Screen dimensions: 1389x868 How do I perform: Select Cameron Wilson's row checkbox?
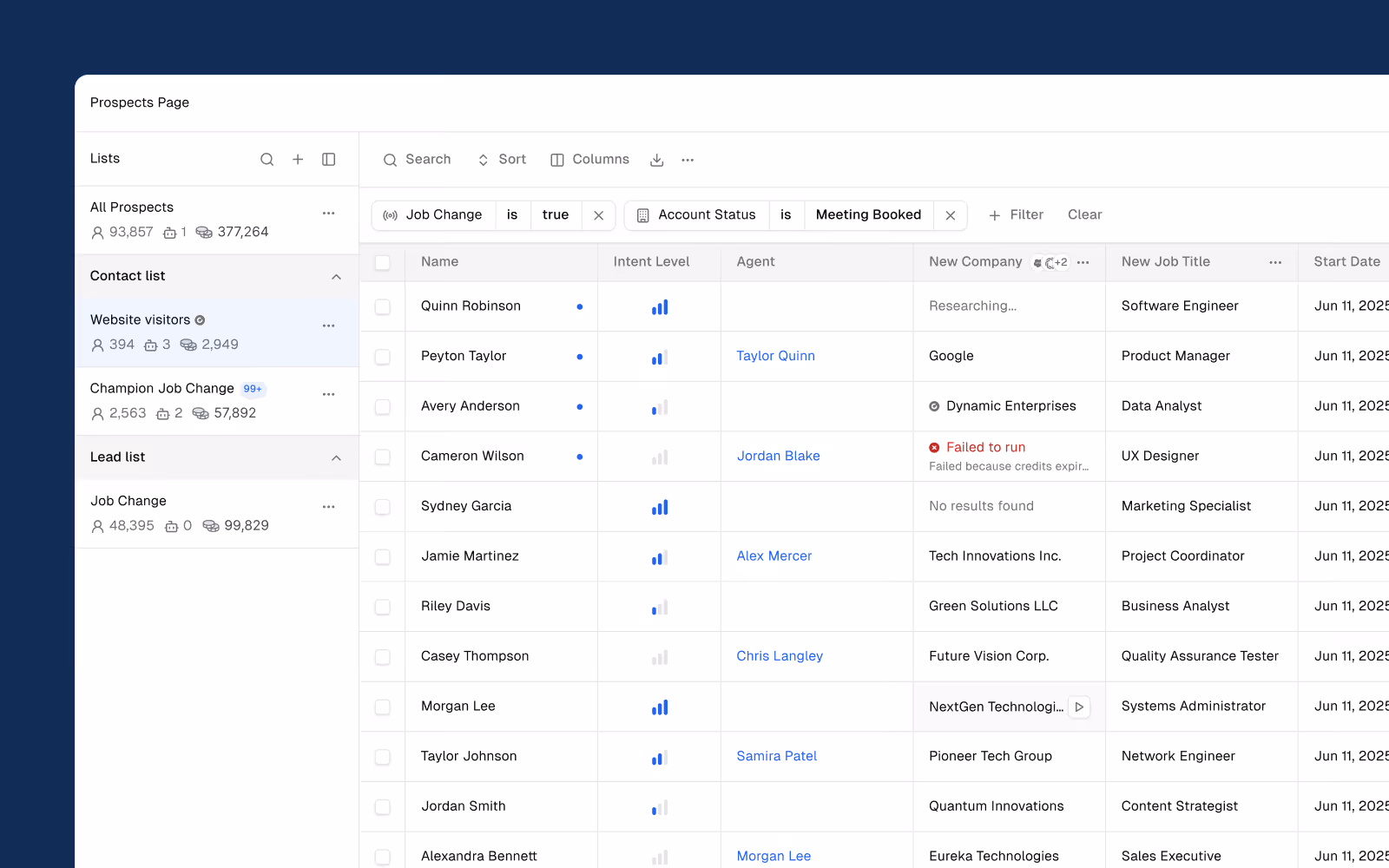tap(383, 457)
